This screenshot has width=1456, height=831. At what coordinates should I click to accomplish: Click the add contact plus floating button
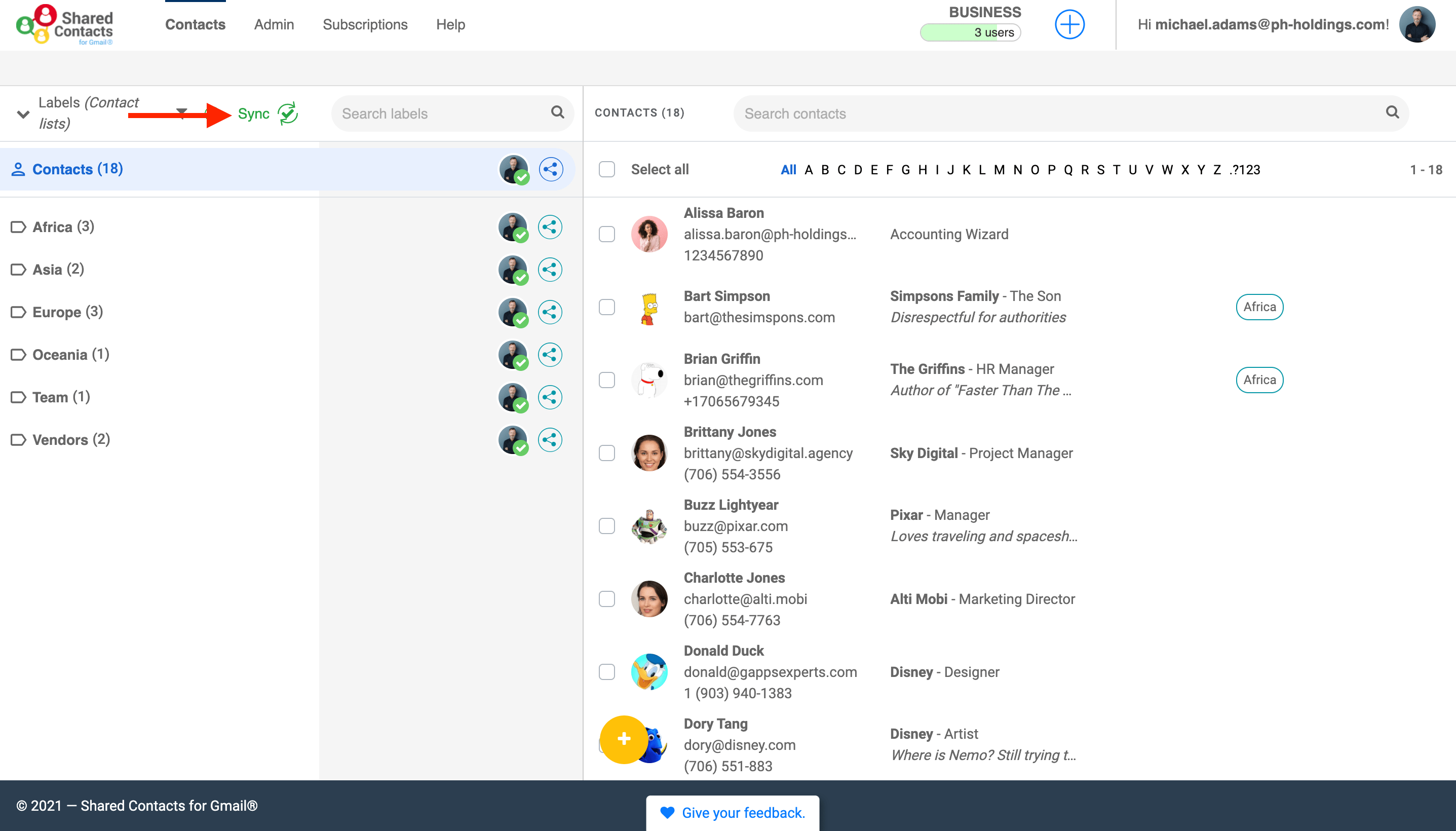tap(624, 740)
